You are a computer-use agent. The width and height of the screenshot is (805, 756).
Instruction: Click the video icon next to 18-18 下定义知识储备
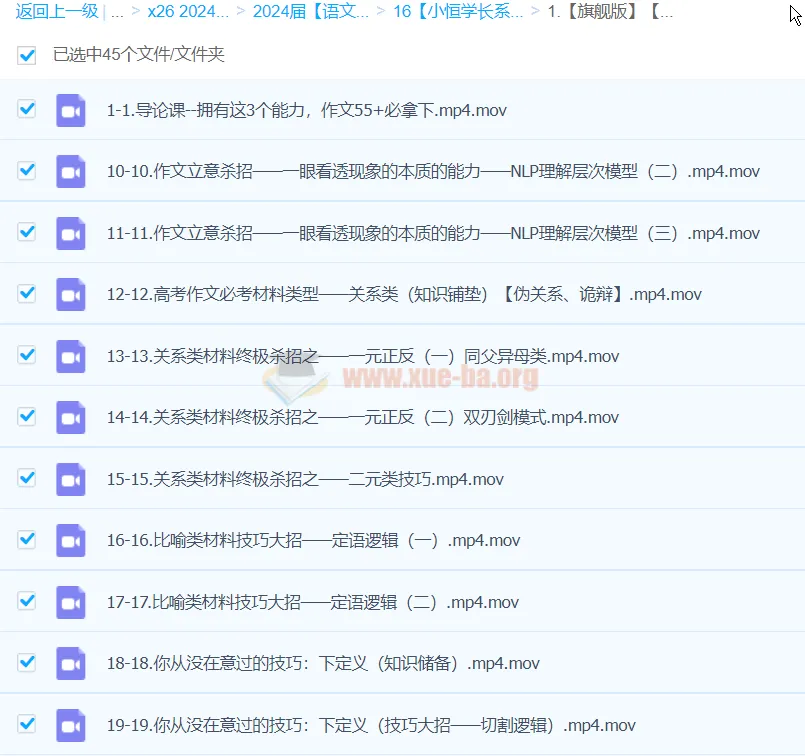click(x=71, y=662)
